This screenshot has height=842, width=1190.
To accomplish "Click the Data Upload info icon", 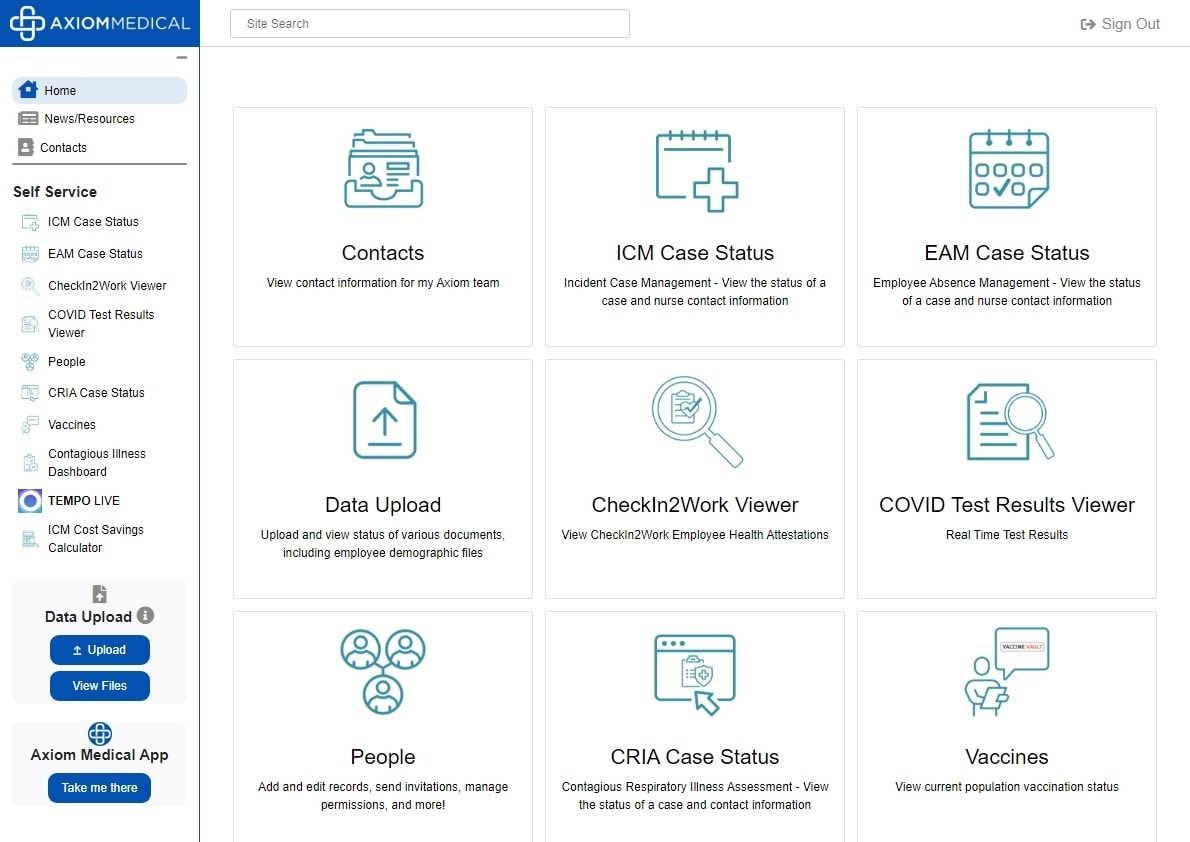I will point(145,616).
